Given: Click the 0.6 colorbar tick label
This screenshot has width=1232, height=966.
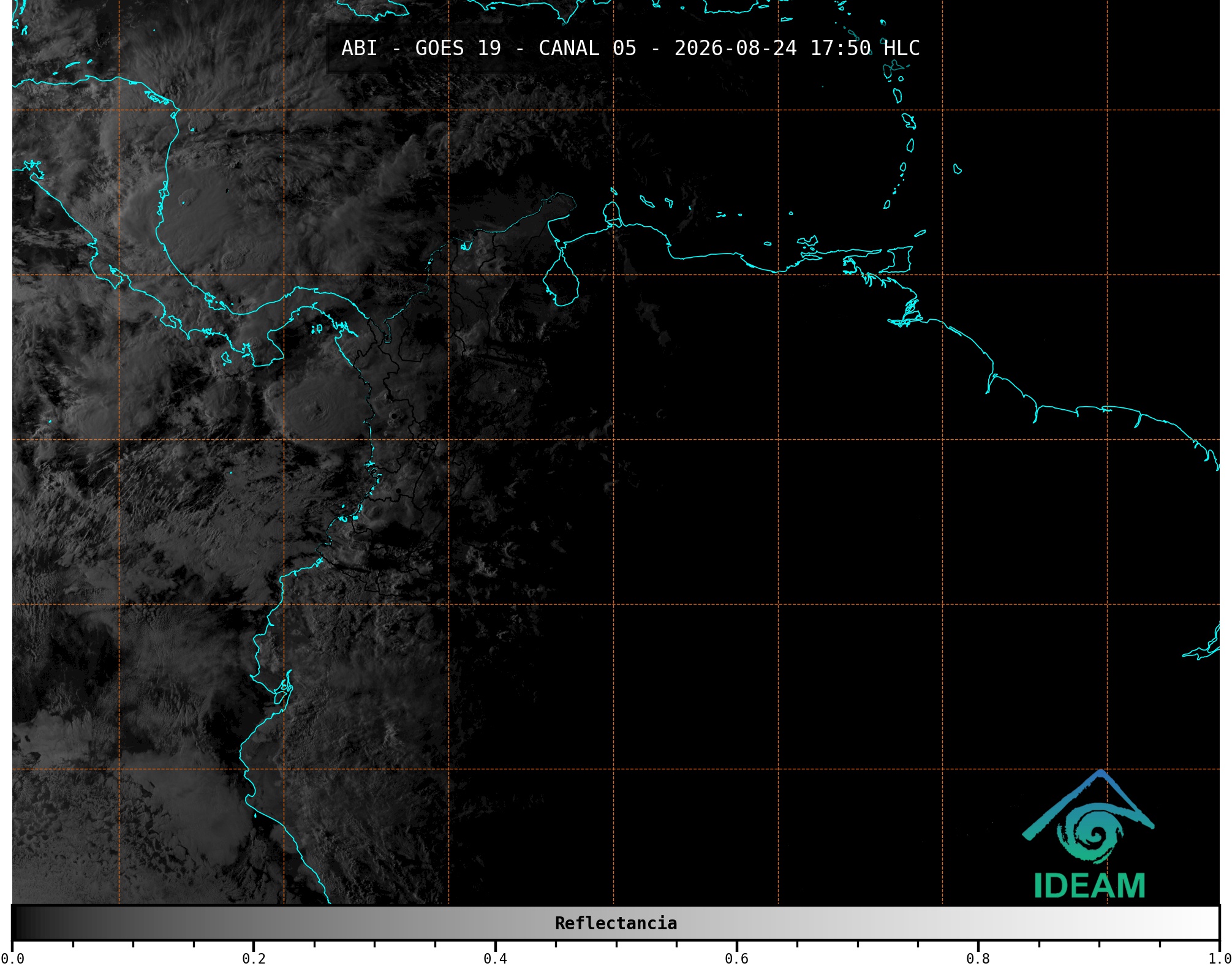Looking at the screenshot, I should tap(736, 959).
